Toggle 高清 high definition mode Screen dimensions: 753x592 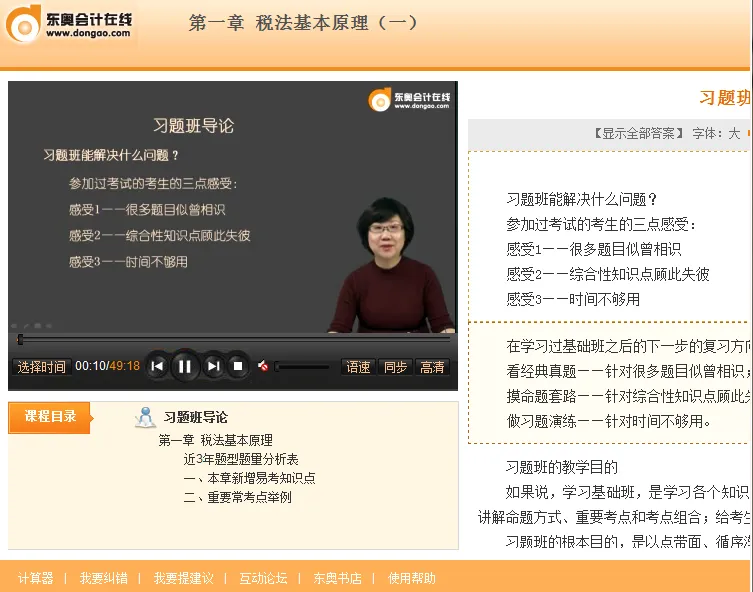tap(432, 367)
